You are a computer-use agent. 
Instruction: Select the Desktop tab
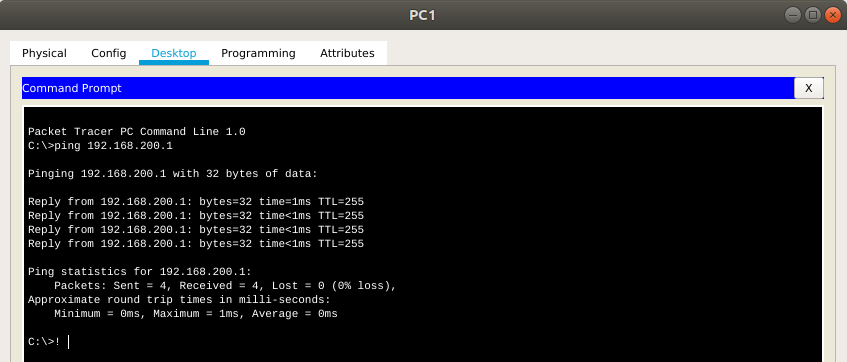coord(173,53)
